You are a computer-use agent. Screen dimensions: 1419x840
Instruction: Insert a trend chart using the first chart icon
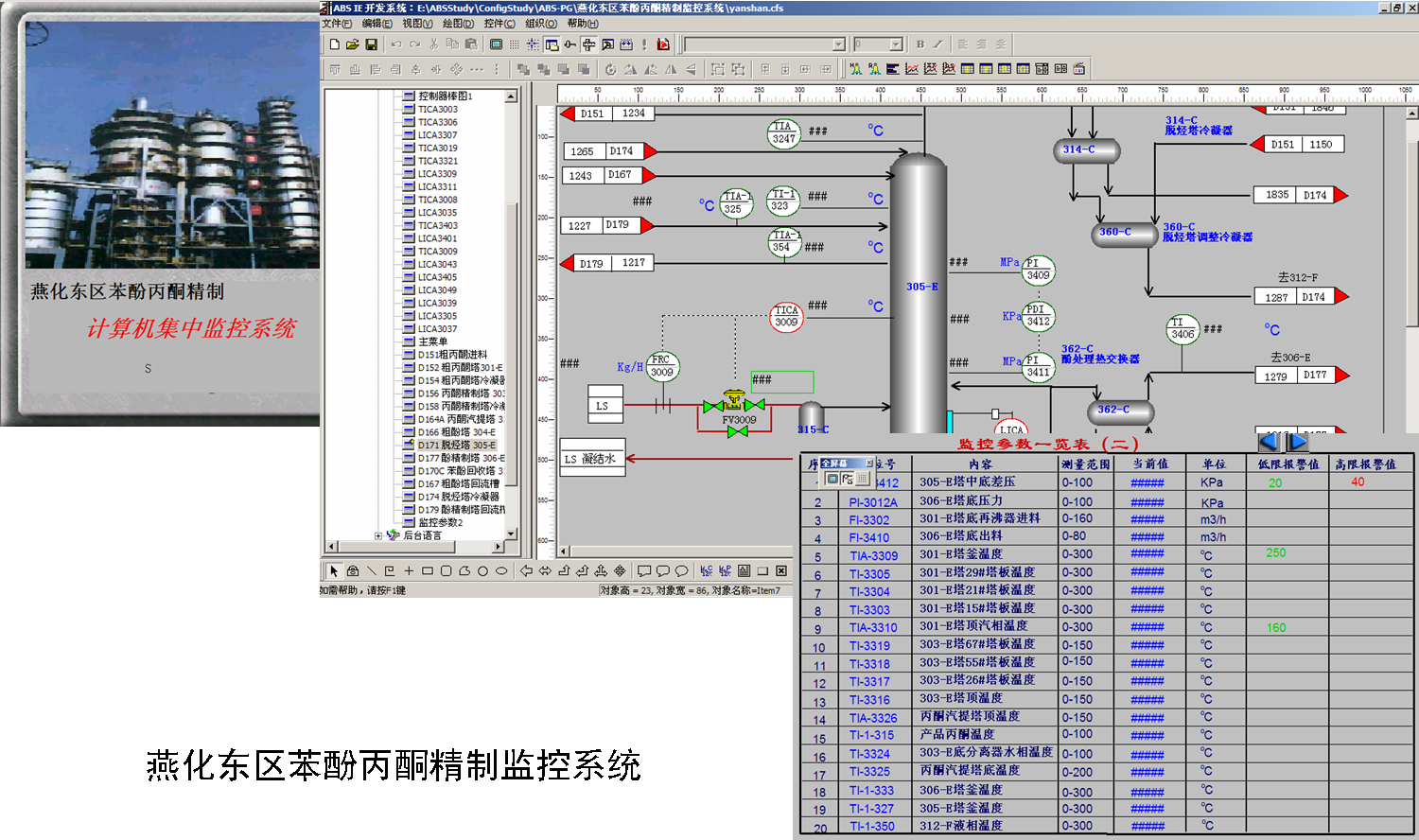(912, 69)
